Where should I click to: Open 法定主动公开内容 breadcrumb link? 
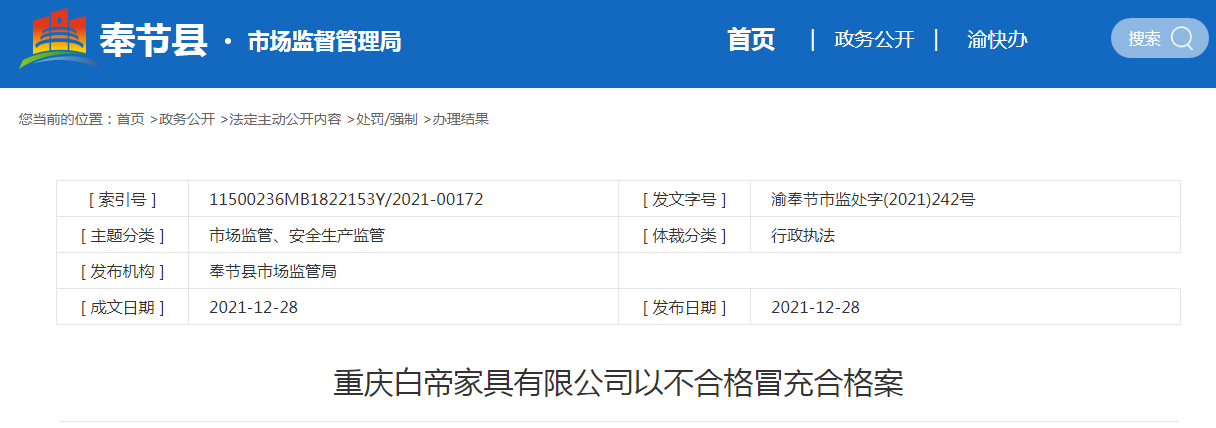coord(285,119)
